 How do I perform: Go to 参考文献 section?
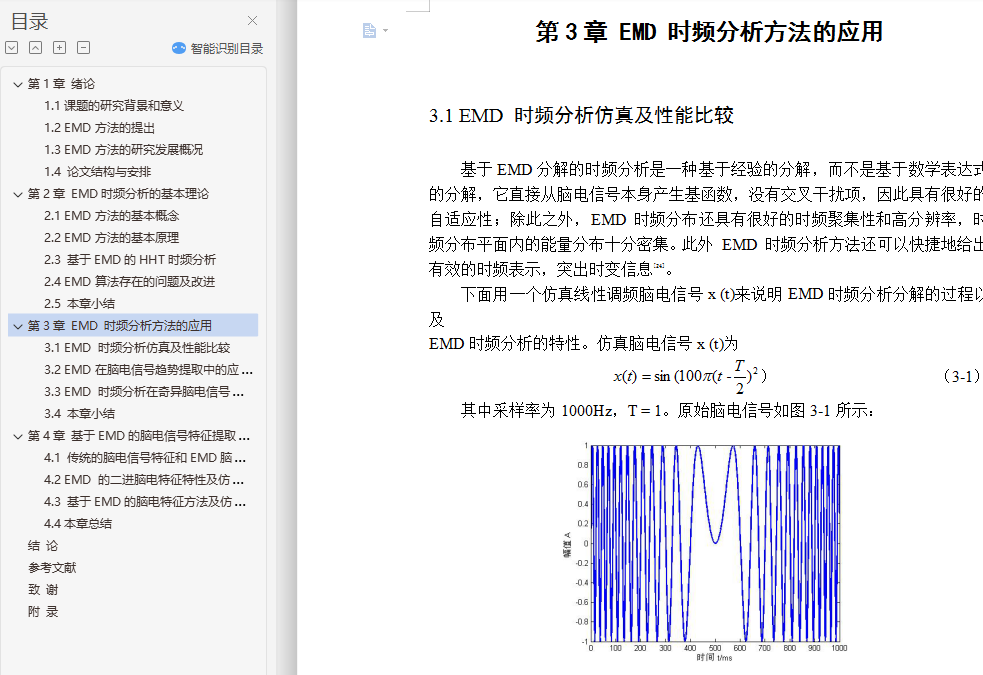[x=52, y=568]
